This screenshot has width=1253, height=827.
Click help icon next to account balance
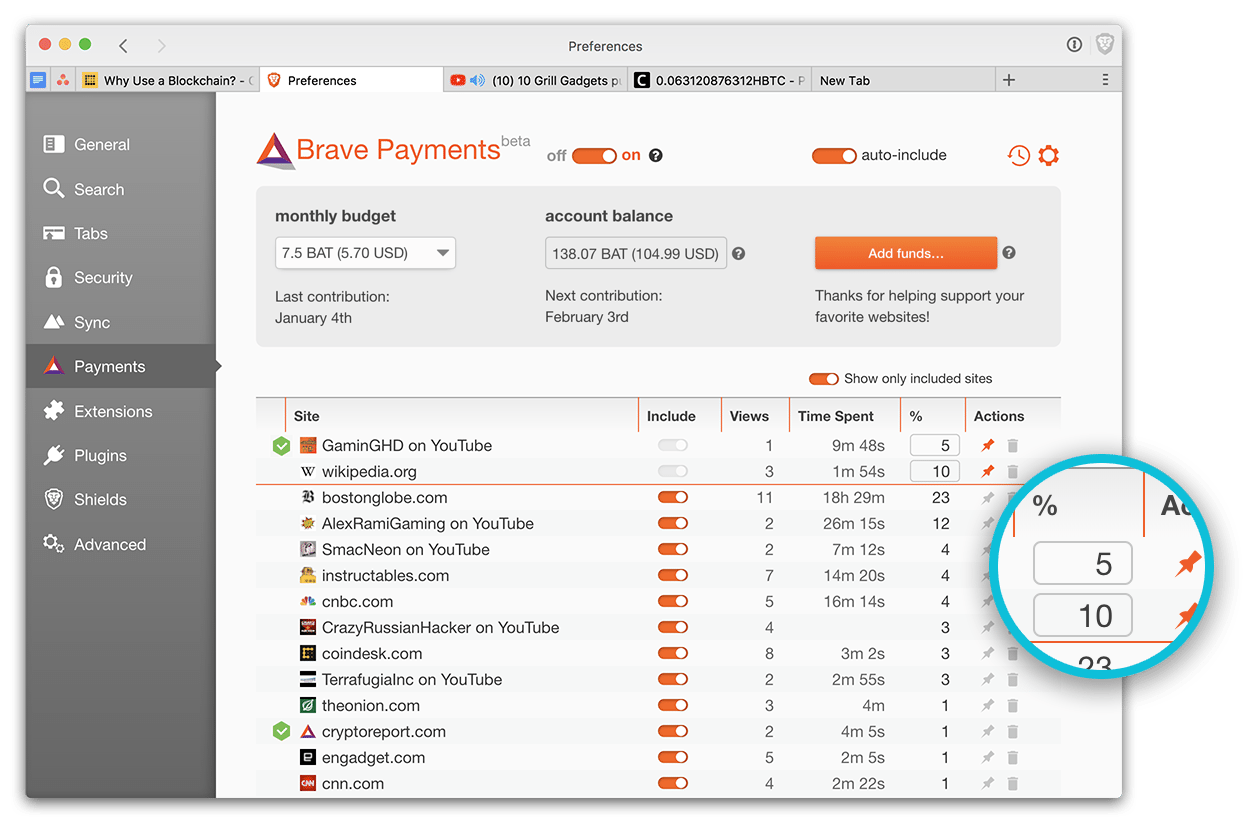[x=739, y=253]
